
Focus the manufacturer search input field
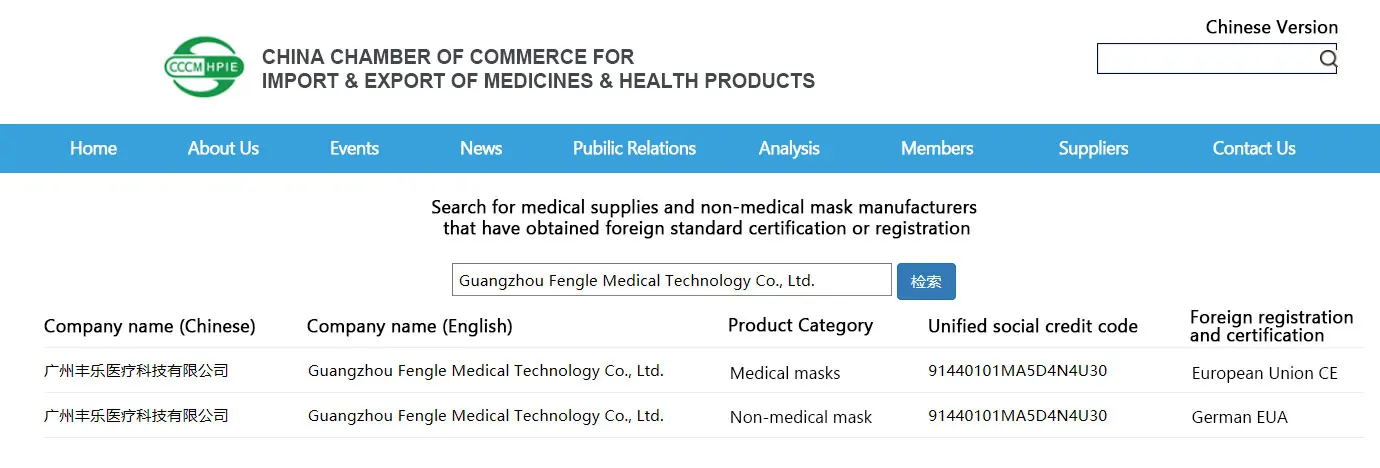click(671, 281)
